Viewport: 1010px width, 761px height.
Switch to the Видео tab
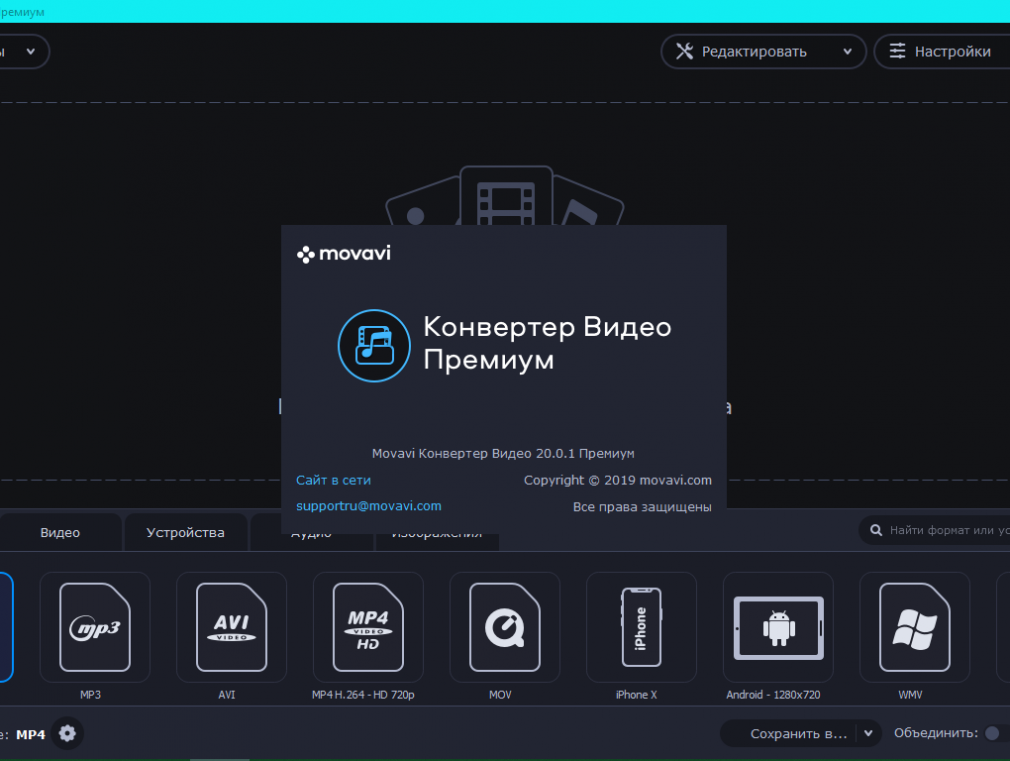60,533
